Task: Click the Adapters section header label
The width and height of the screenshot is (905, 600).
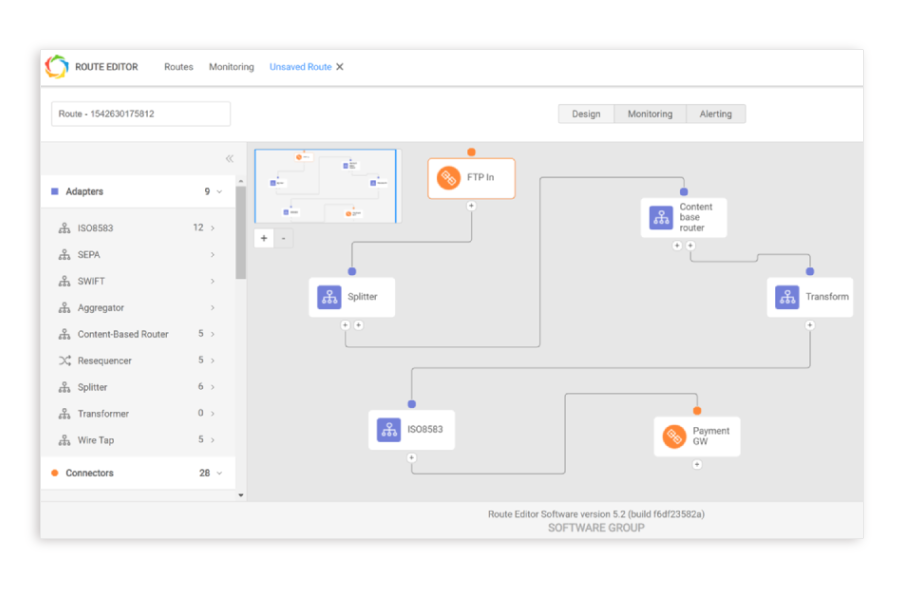Action: [84, 192]
